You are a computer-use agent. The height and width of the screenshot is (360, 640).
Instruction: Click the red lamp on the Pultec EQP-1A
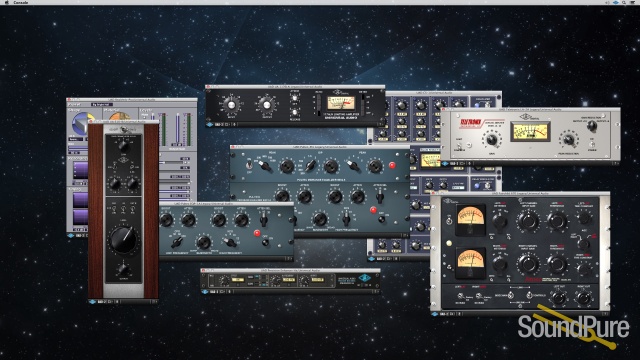pyautogui.click(x=257, y=233)
